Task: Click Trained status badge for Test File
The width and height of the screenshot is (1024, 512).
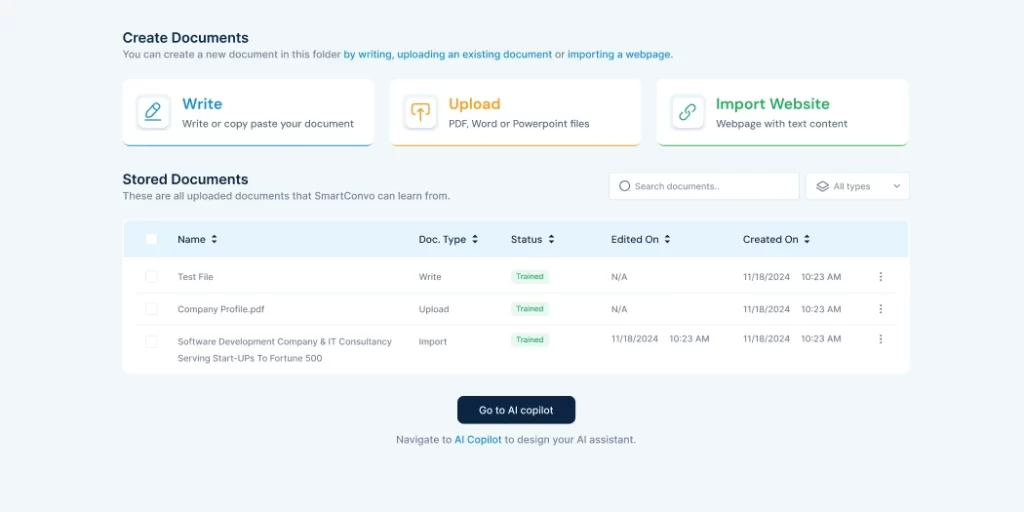Action: coord(530,276)
